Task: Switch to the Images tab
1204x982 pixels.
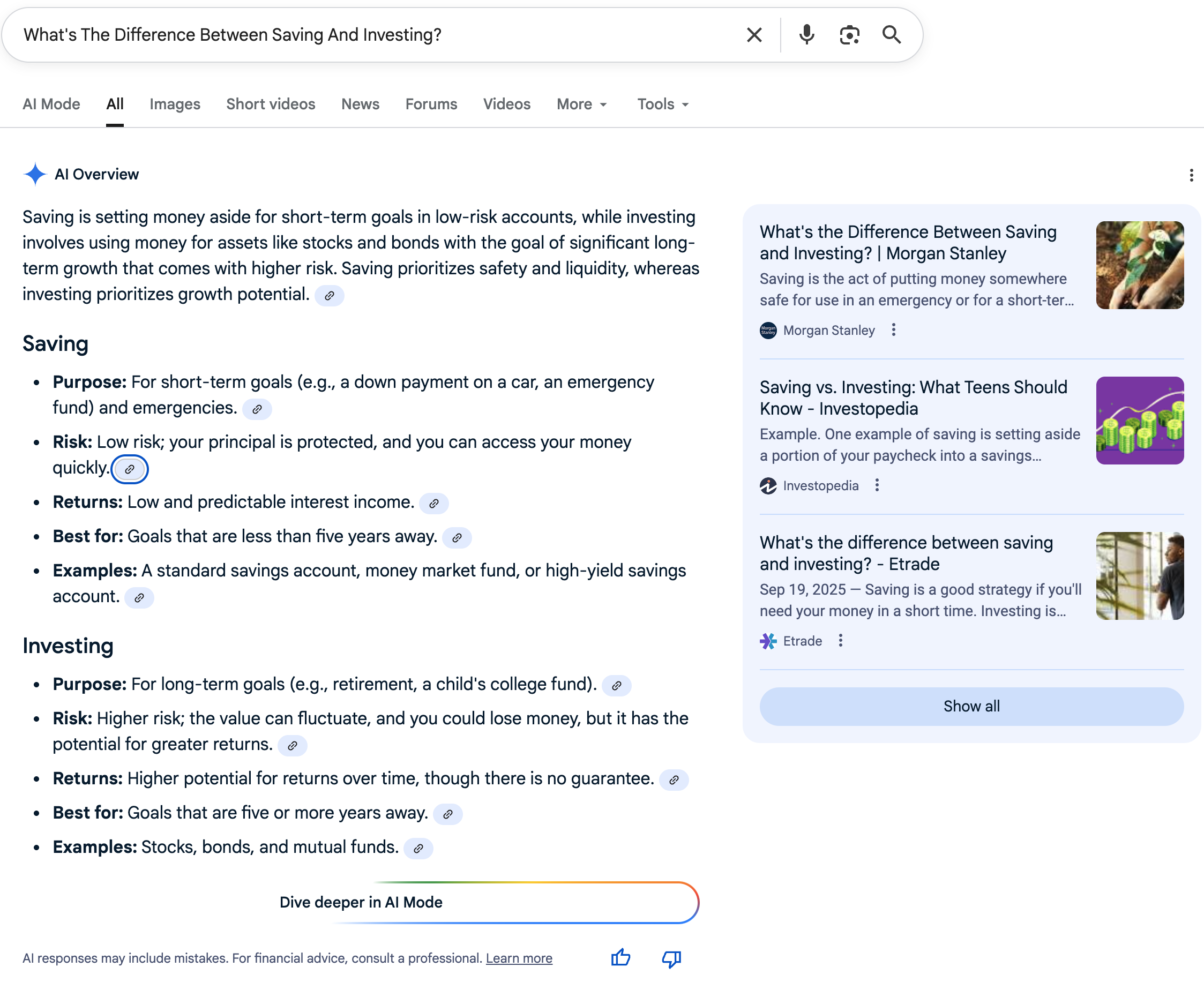Action: click(174, 104)
